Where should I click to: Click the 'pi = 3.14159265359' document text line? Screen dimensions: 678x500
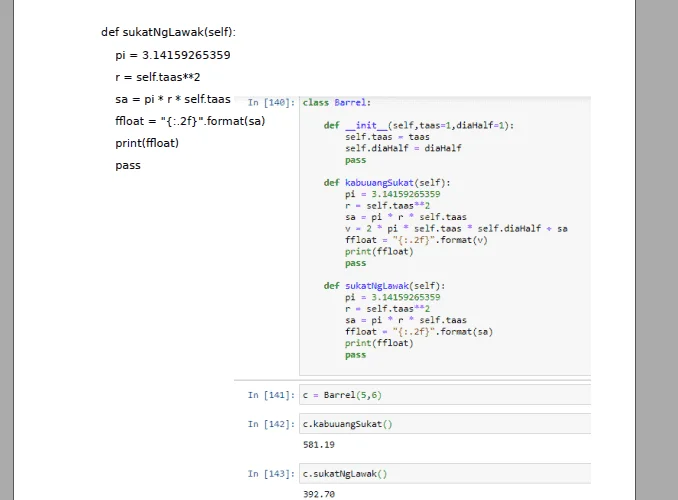point(173,55)
